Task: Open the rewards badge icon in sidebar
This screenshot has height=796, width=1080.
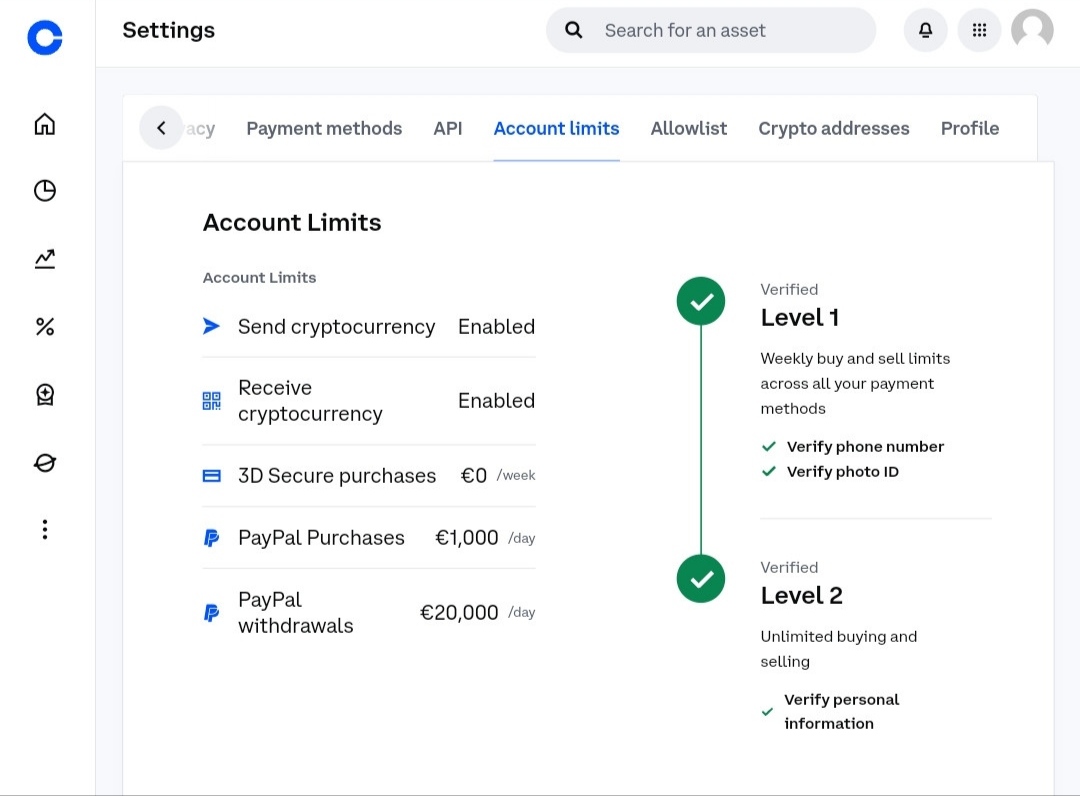Action: click(45, 395)
